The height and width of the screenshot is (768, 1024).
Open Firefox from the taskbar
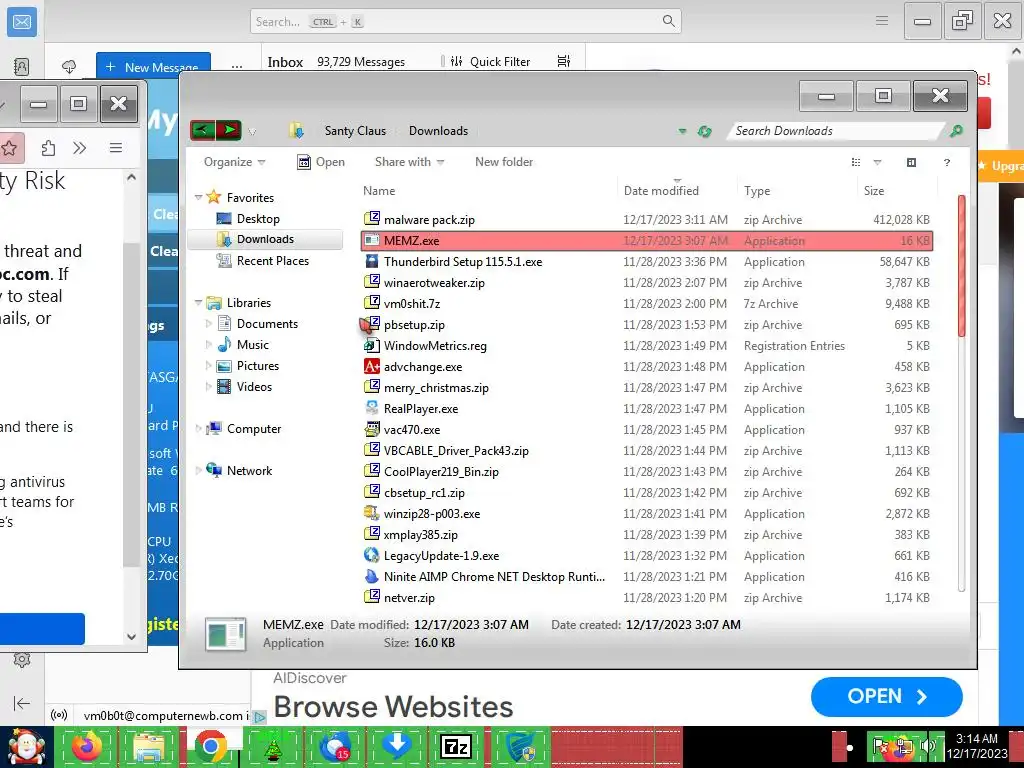tap(86, 746)
